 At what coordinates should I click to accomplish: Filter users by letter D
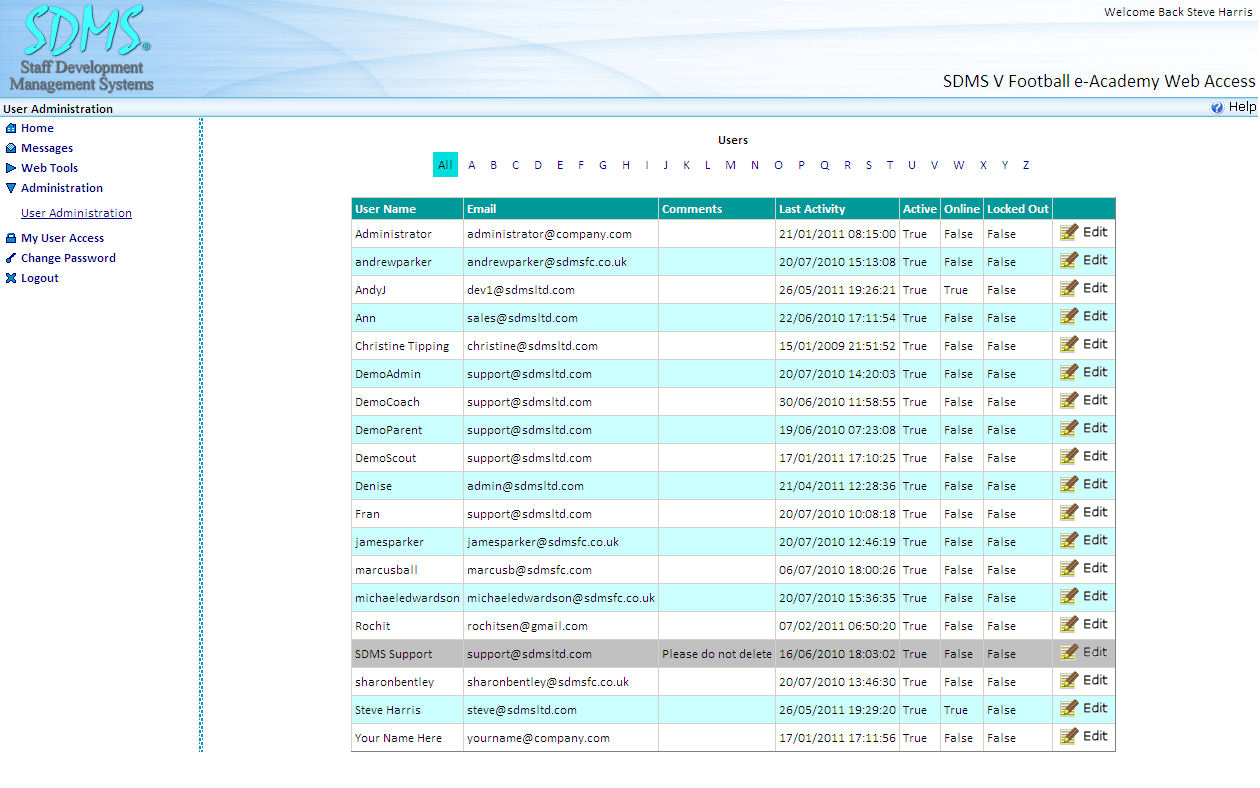click(x=538, y=165)
